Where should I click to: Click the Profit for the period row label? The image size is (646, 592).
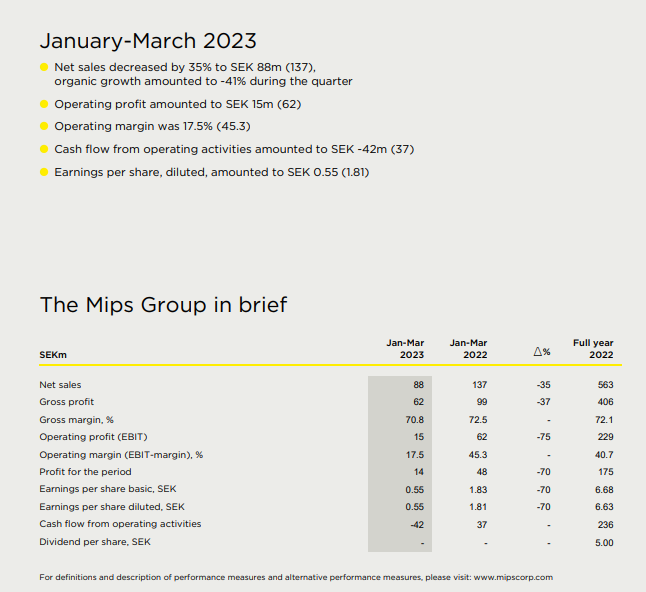85,472
